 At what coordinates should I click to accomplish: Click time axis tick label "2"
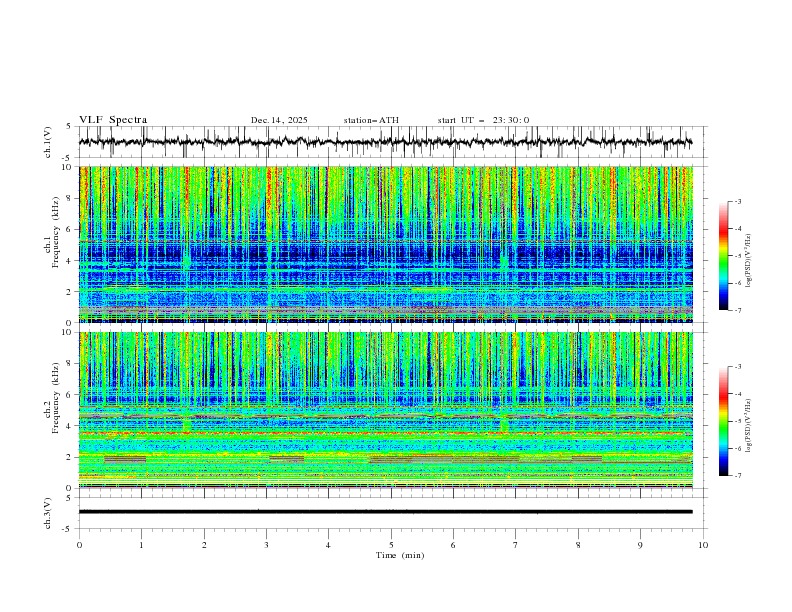[x=204, y=545]
